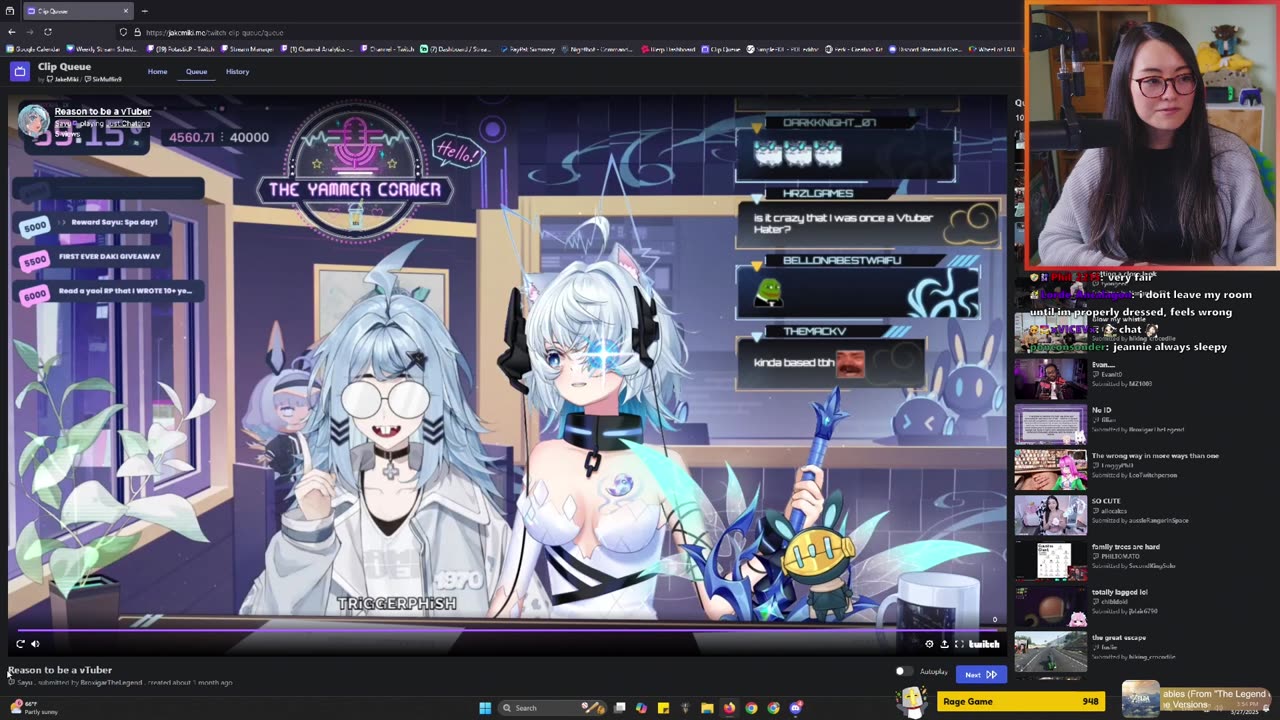Open Firefox from the taskbar
Viewport: 1280px width, 720px height.
(729, 708)
